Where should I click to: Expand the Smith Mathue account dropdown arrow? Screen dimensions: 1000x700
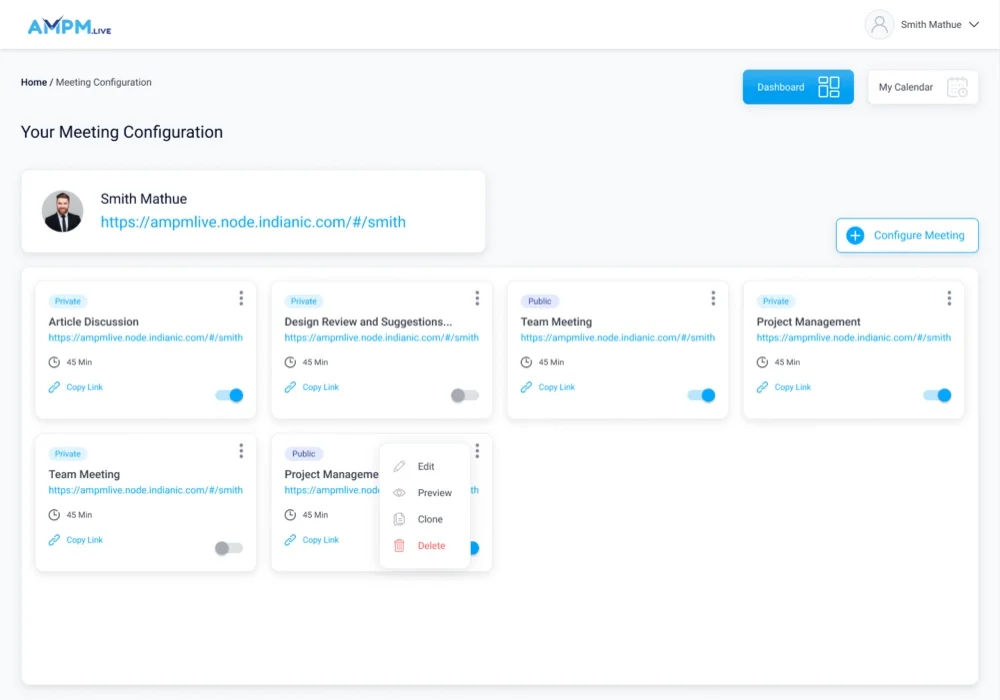pos(974,25)
